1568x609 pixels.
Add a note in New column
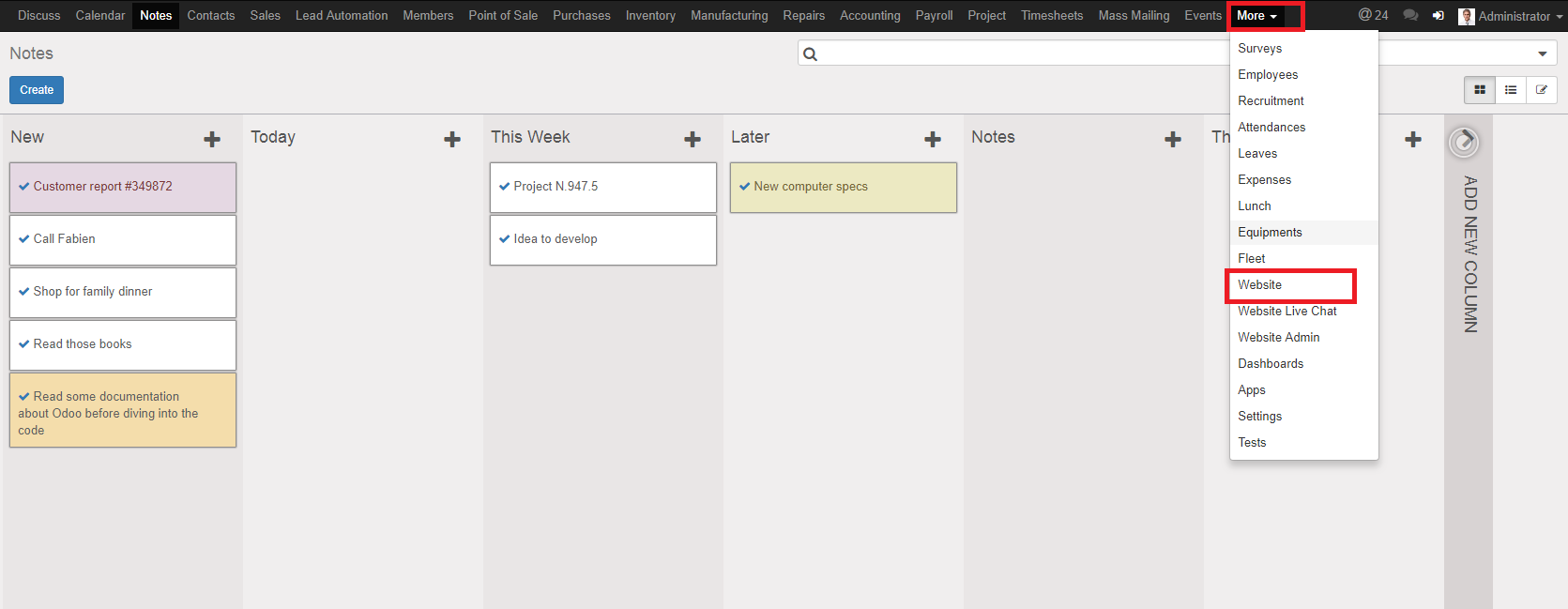click(212, 139)
